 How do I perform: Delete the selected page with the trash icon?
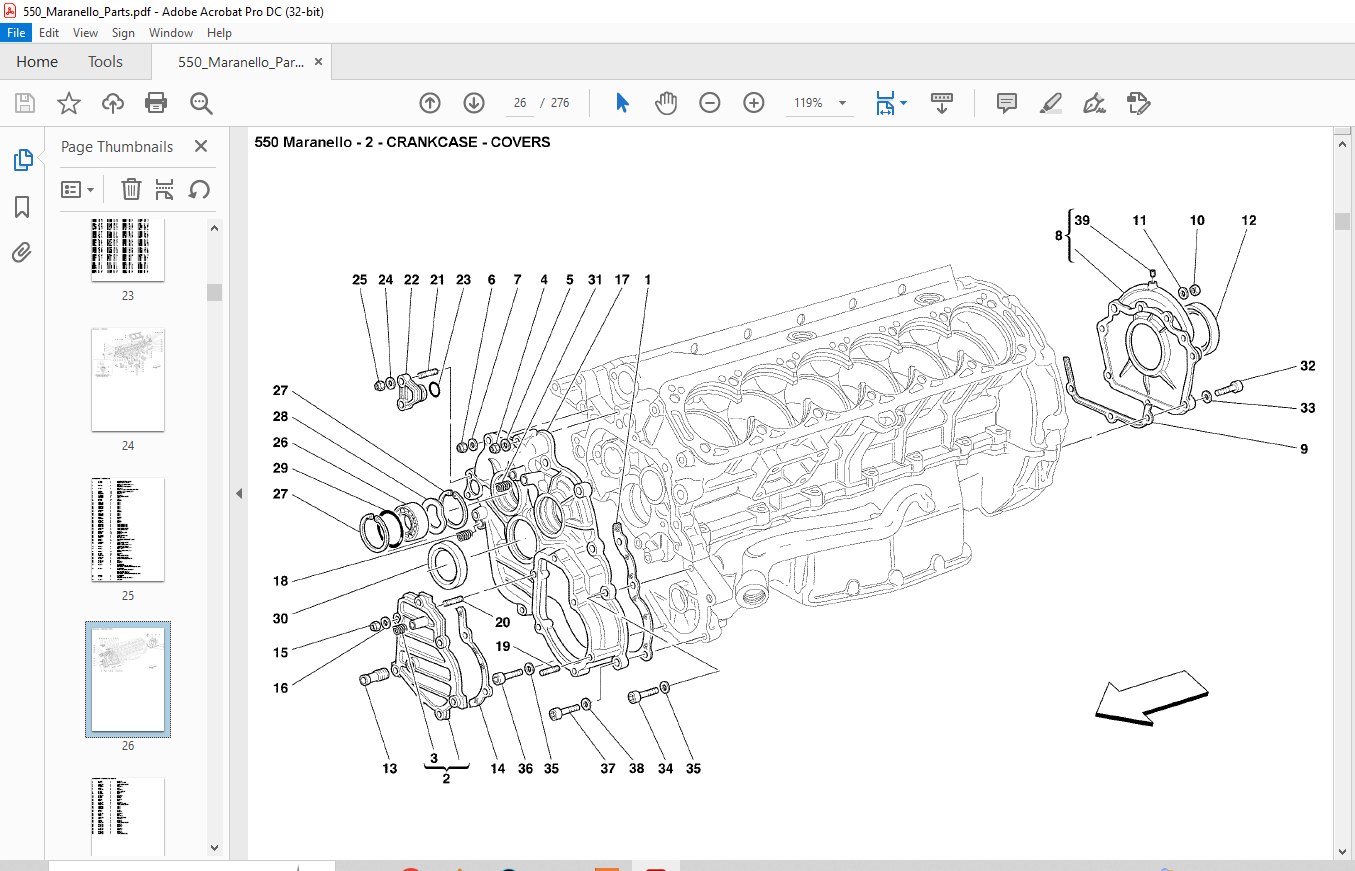coord(131,189)
